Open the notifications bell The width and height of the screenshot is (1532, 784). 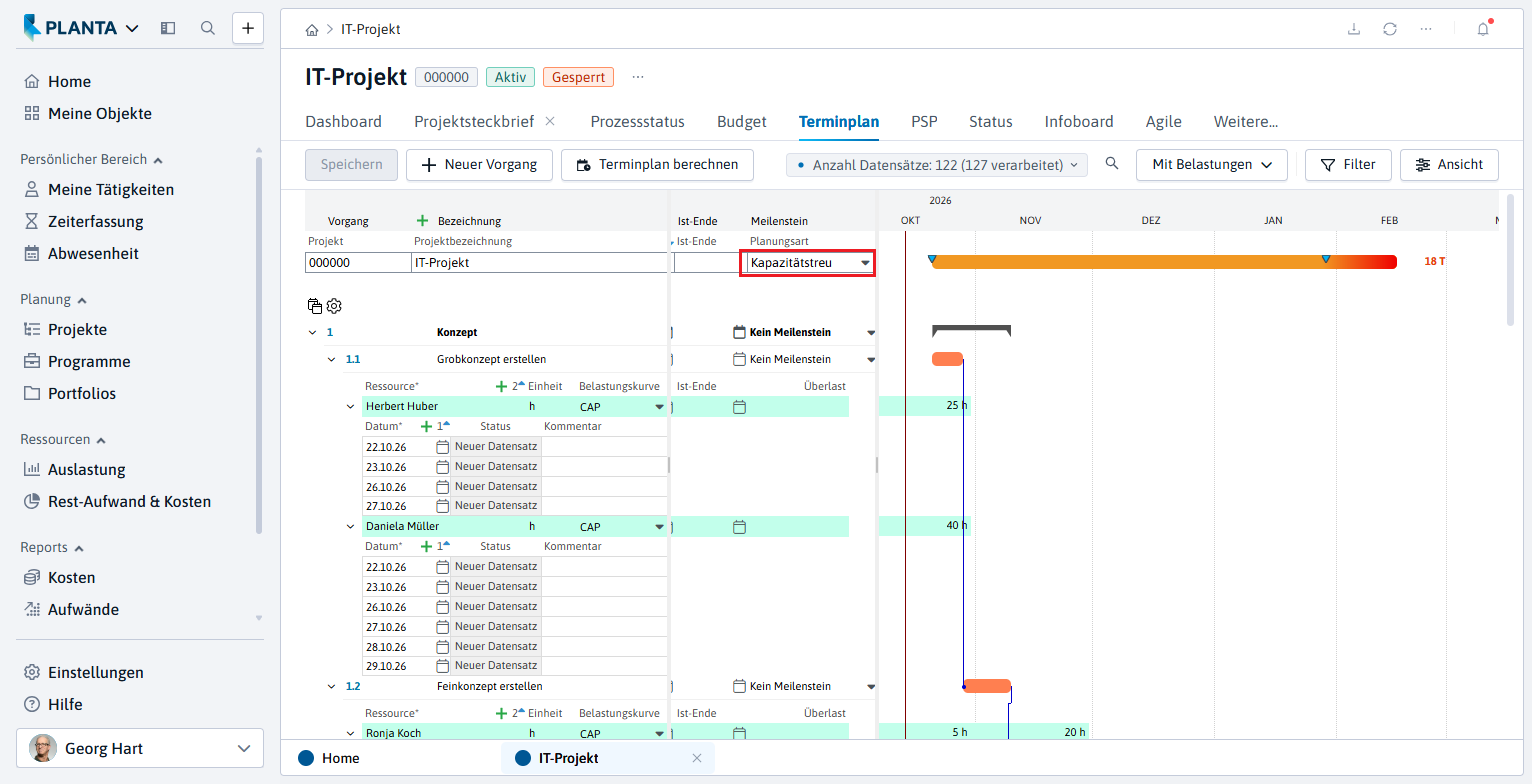point(1483,29)
